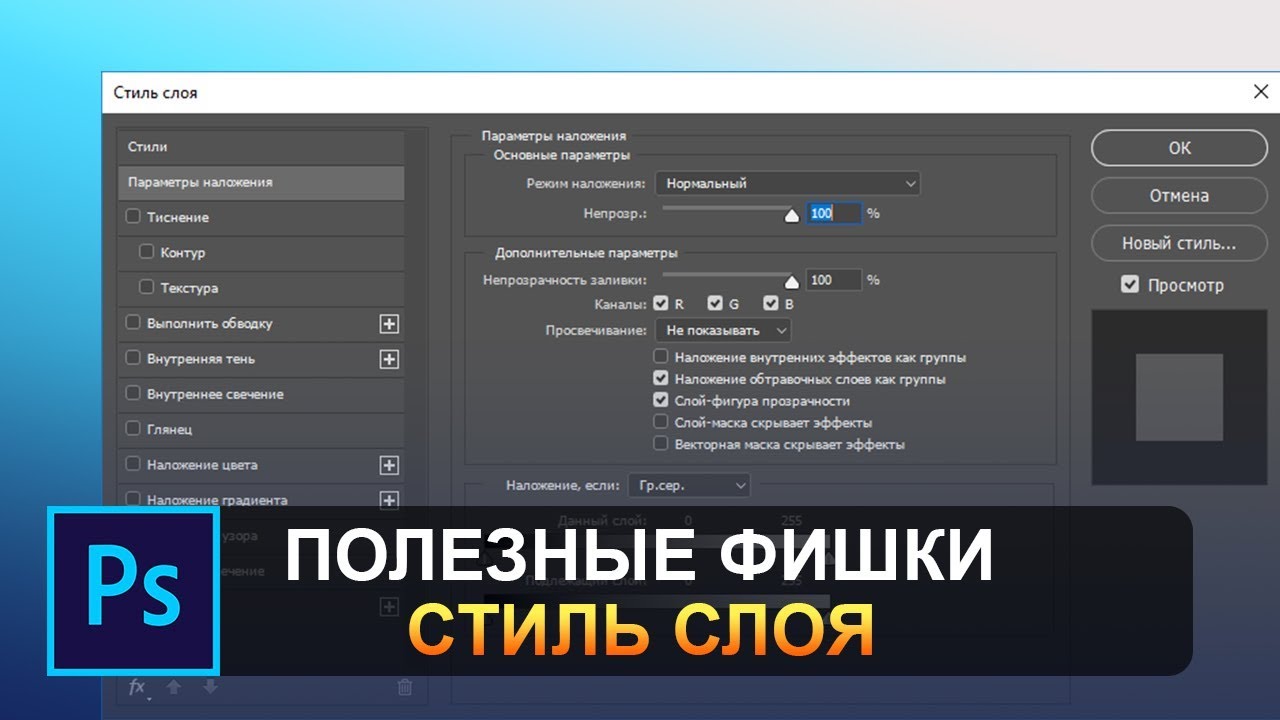The width and height of the screenshot is (1280, 720).
Task: Click the move effect up arrow
Action: (x=173, y=687)
